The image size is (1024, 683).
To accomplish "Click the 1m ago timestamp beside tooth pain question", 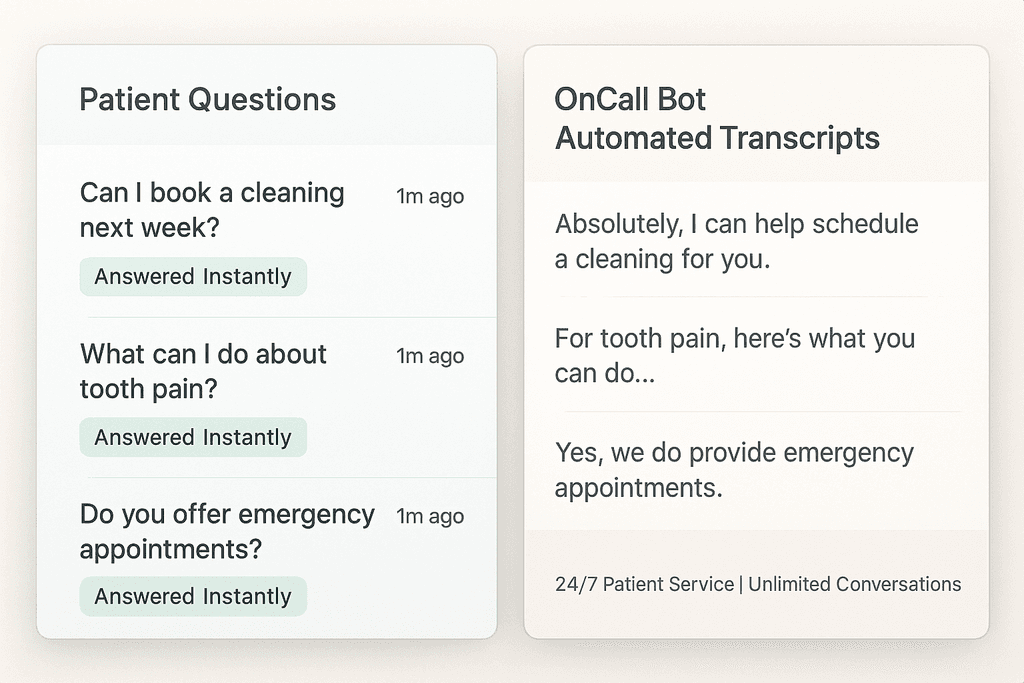I will 430,356.
